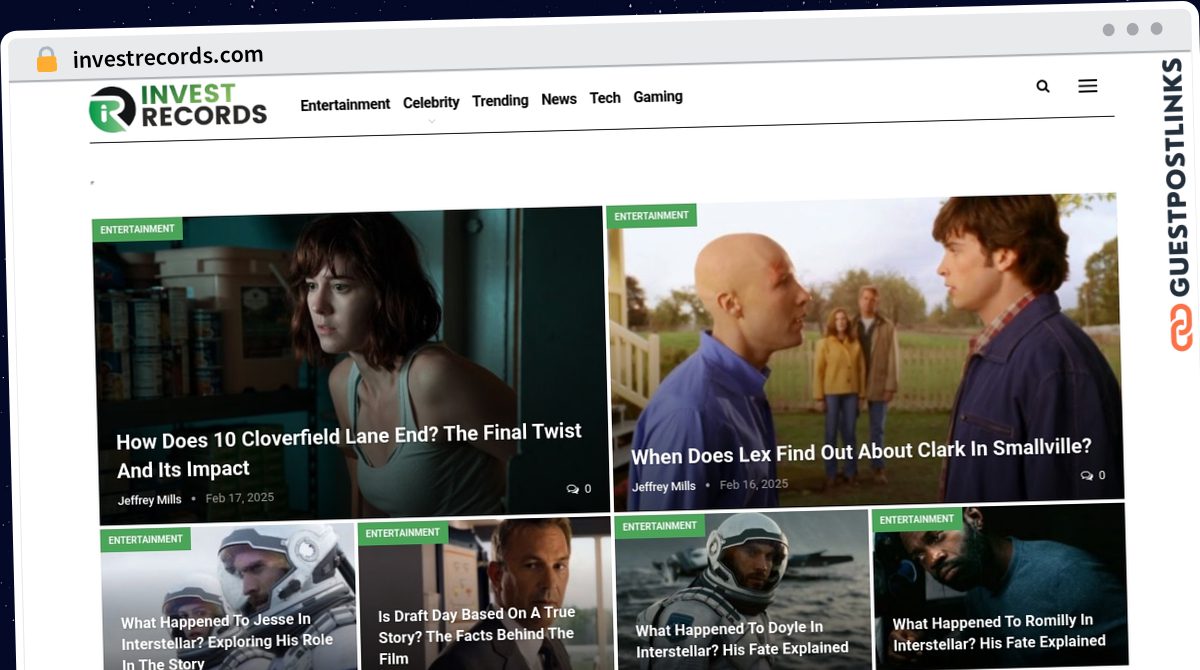Navigate to the Tech section
The image size is (1200, 670).
[x=605, y=98]
